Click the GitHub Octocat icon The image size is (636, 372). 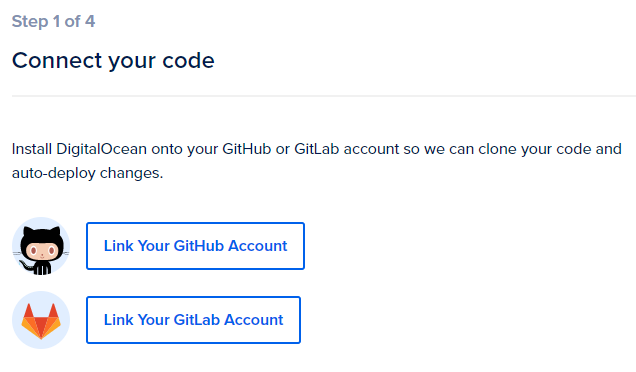coord(41,246)
